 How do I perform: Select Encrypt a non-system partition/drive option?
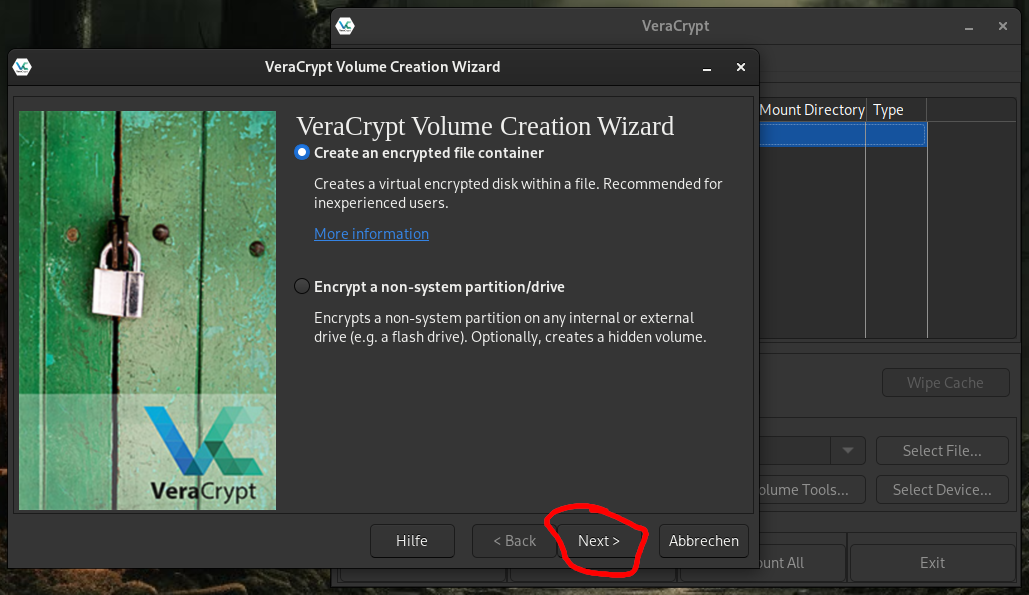302,287
